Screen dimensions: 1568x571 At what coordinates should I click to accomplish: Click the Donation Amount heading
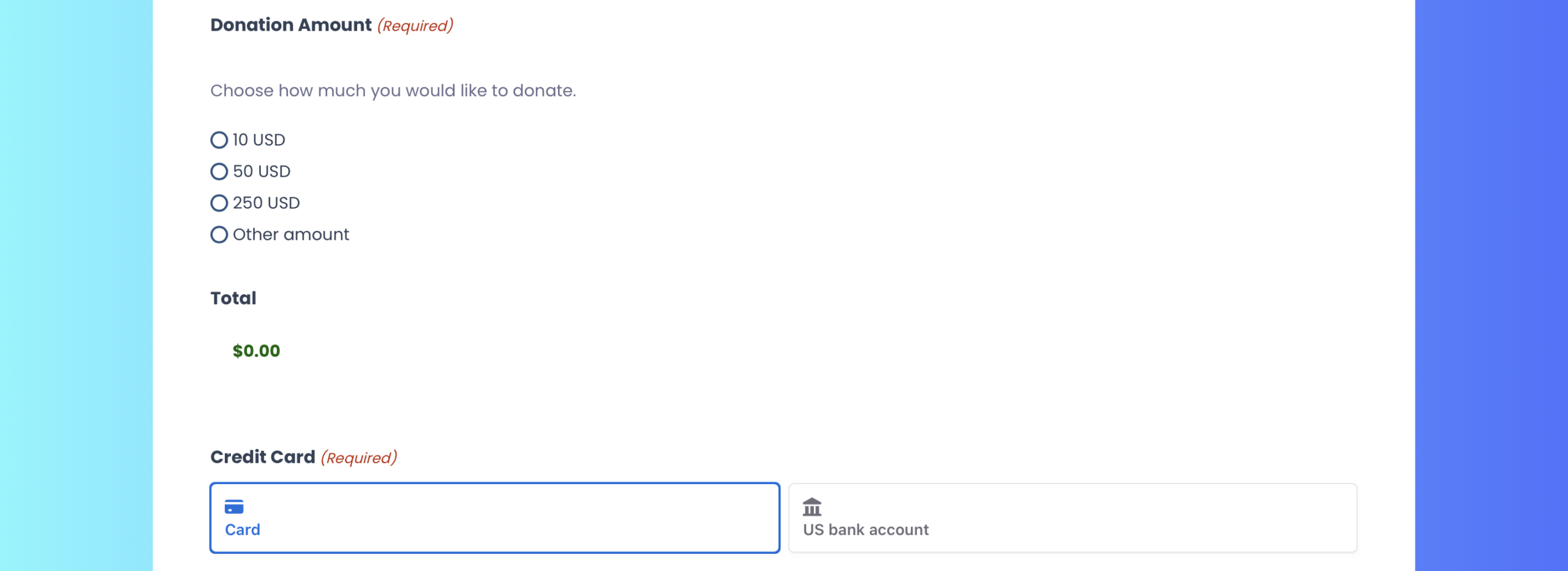pyautogui.click(x=290, y=25)
